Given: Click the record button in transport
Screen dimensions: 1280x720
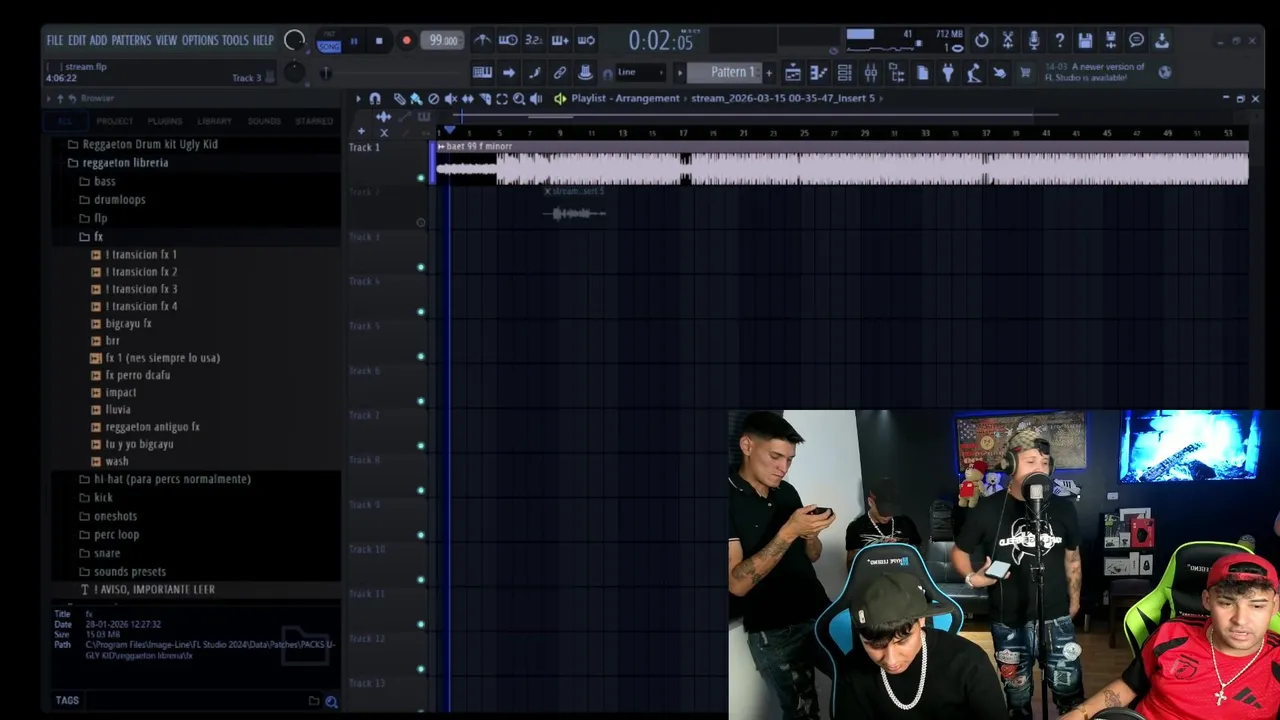Looking at the screenshot, I should [x=406, y=41].
